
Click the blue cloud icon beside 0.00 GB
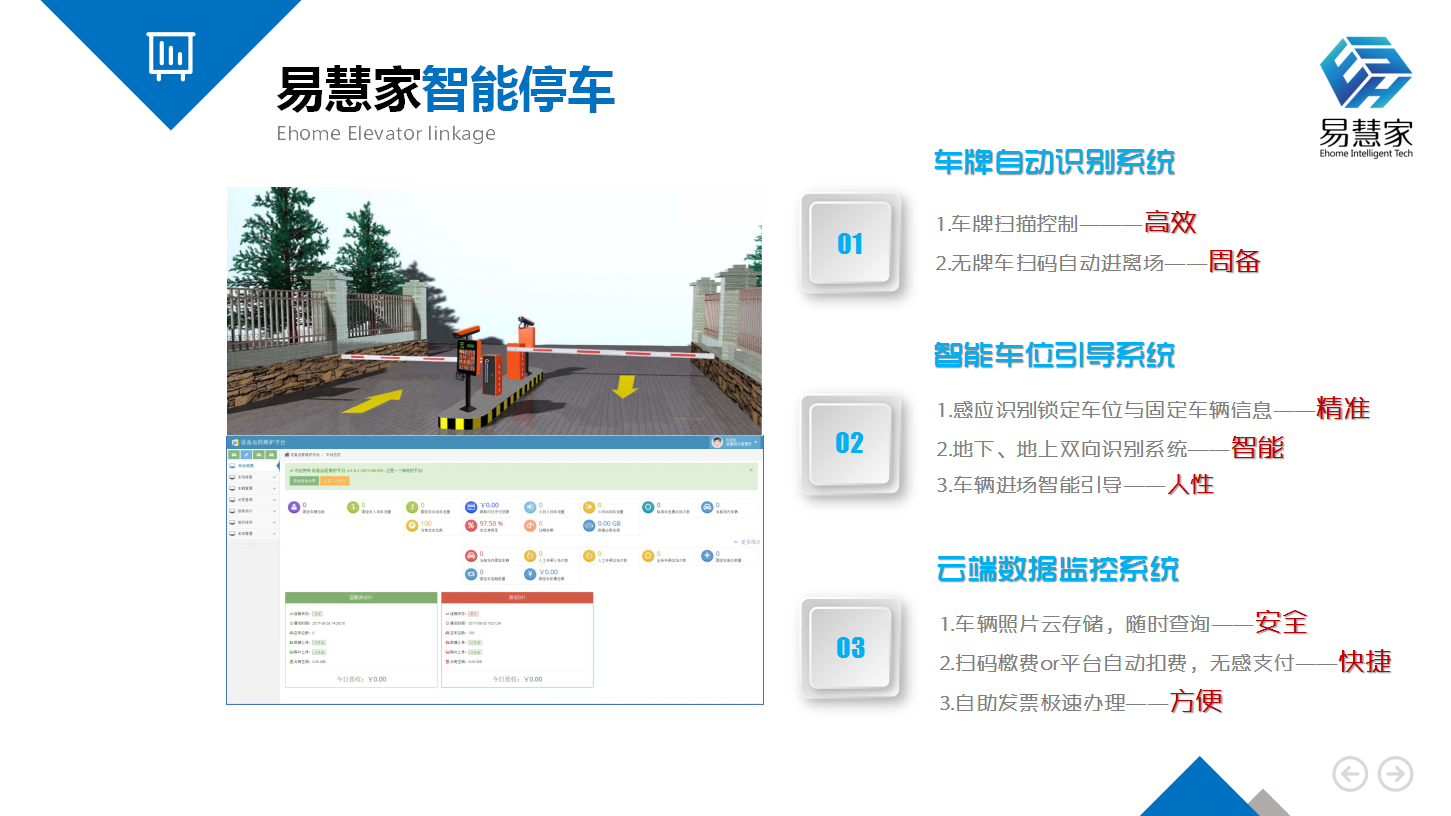click(x=589, y=525)
